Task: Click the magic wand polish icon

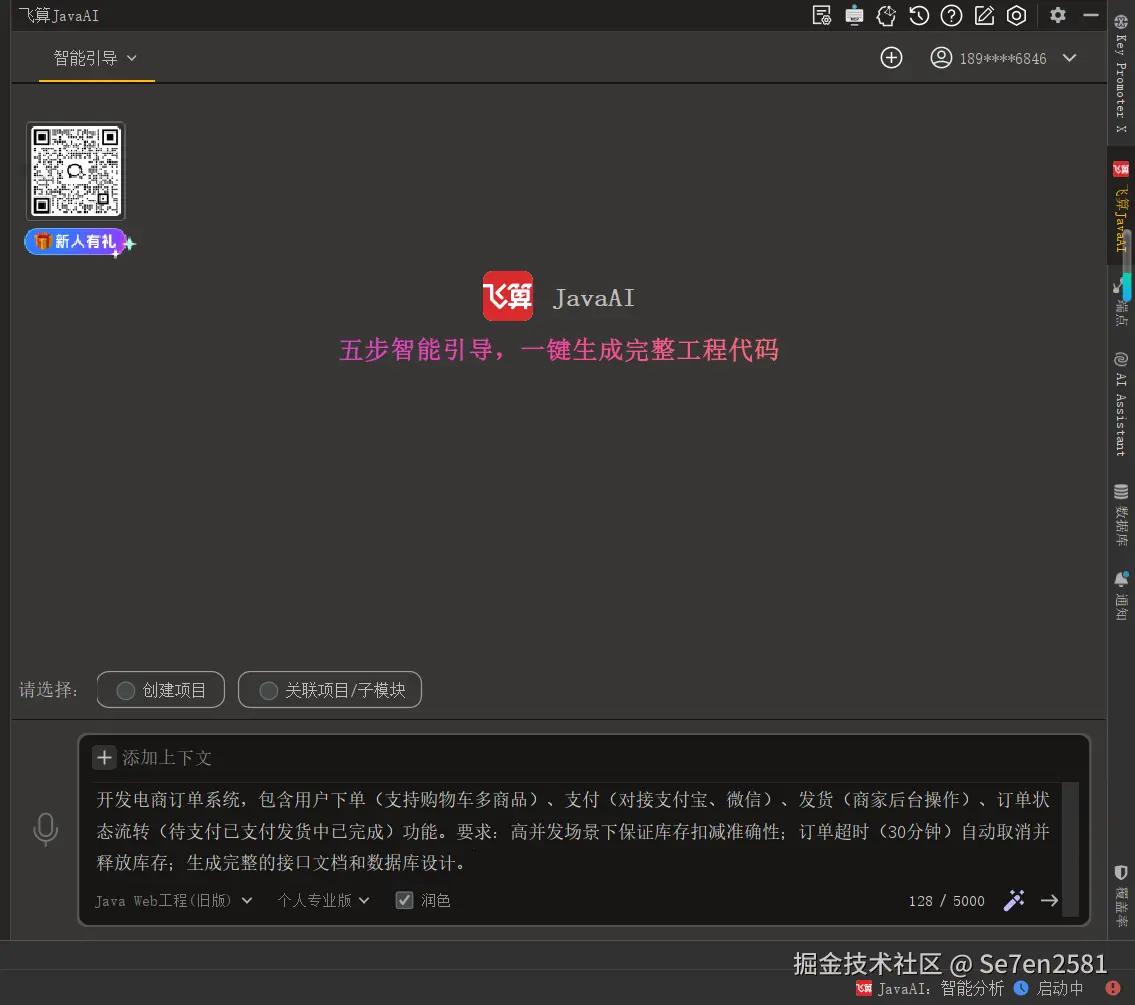Action: 1014,900
